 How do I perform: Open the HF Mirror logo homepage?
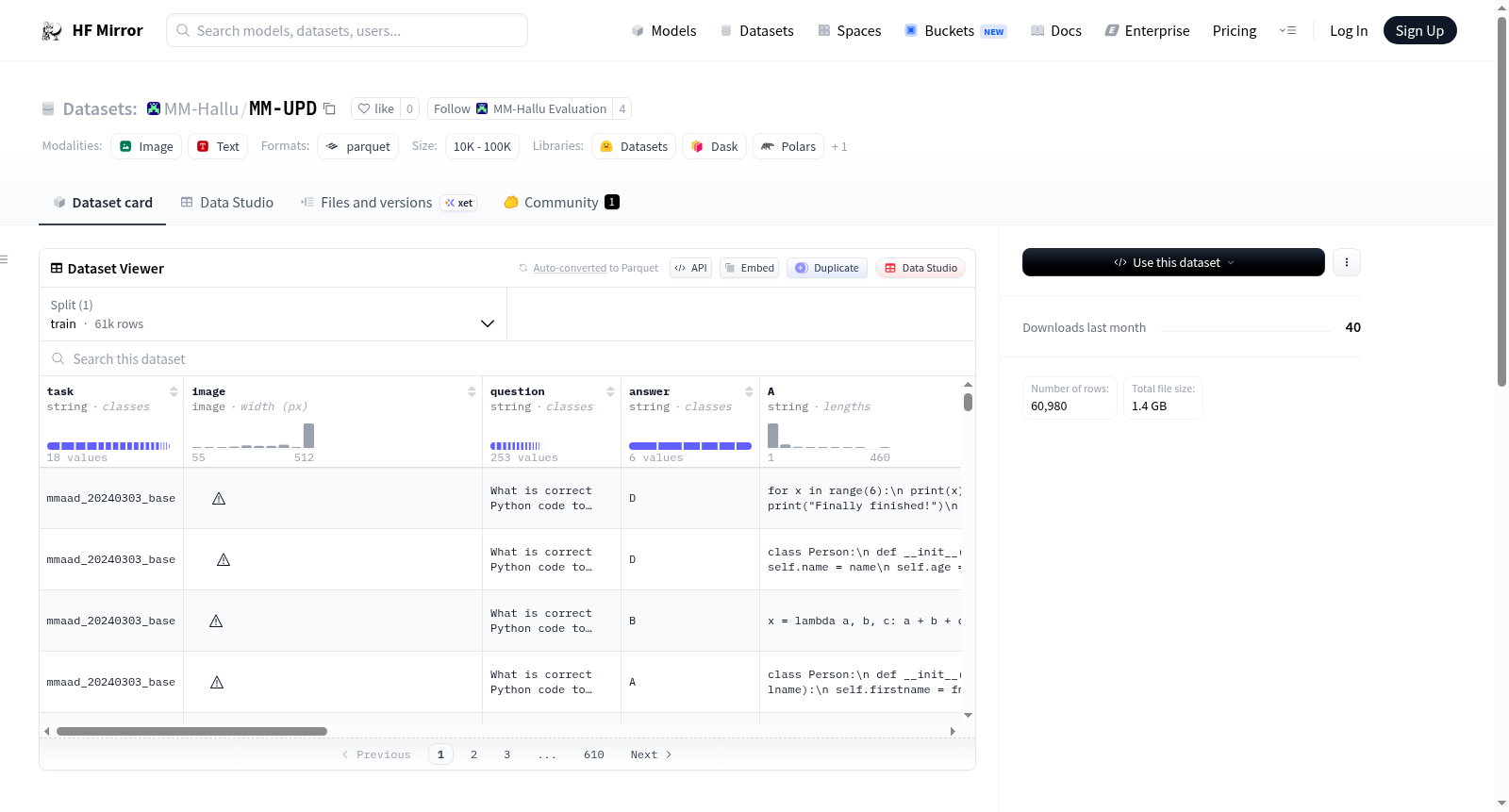click(92, 30)
